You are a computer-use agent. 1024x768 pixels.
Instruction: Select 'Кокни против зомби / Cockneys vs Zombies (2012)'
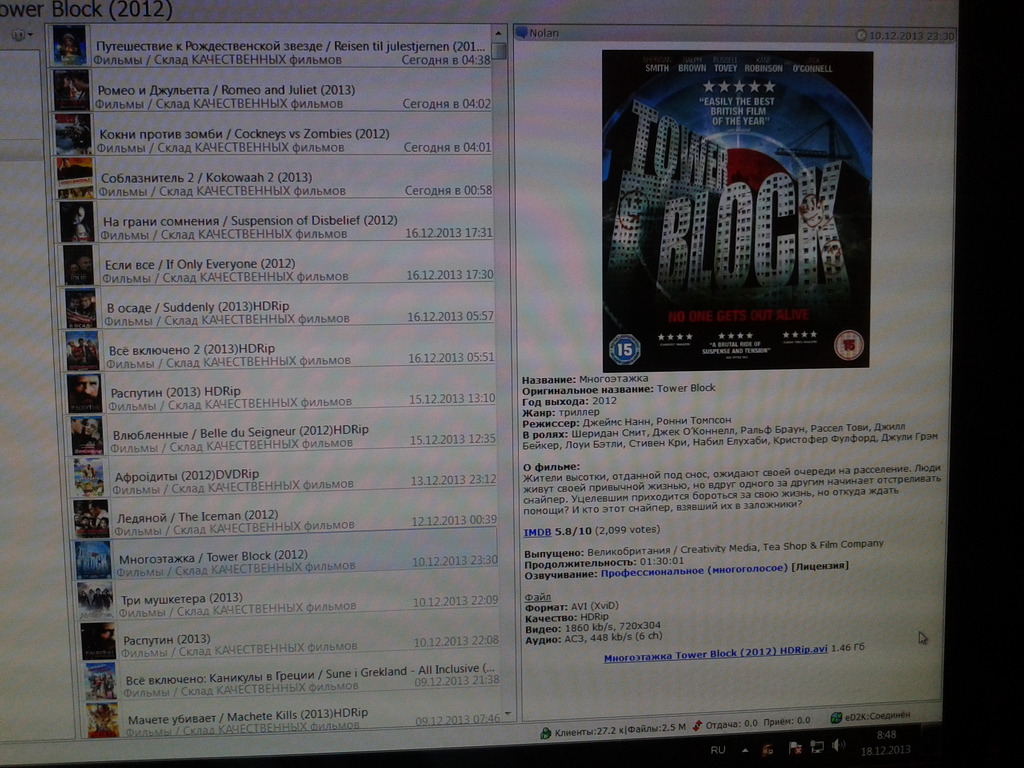pos(273,134)
